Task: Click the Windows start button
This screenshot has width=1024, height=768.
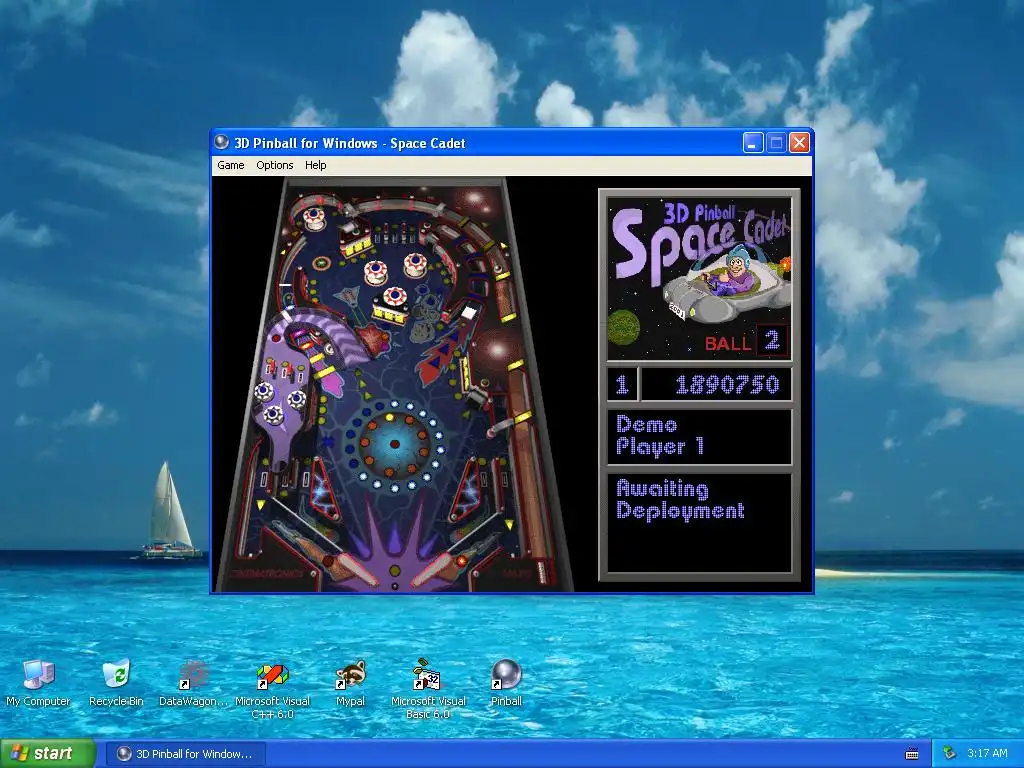Action: tap(48, 754)
